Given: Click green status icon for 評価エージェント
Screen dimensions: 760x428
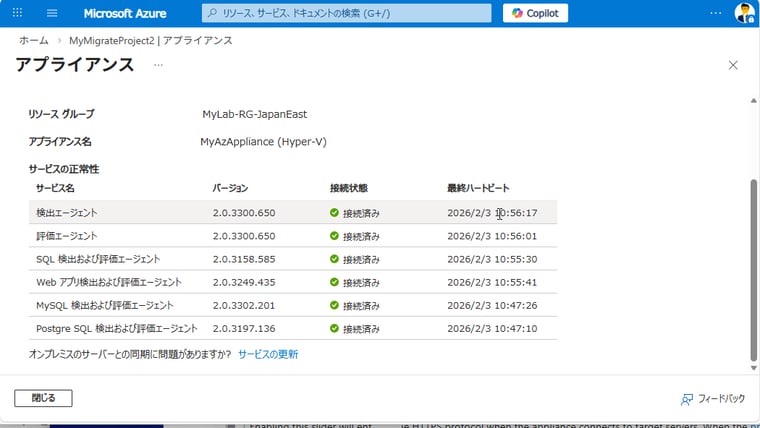Looking at the screenshot, I should [334, 236].
